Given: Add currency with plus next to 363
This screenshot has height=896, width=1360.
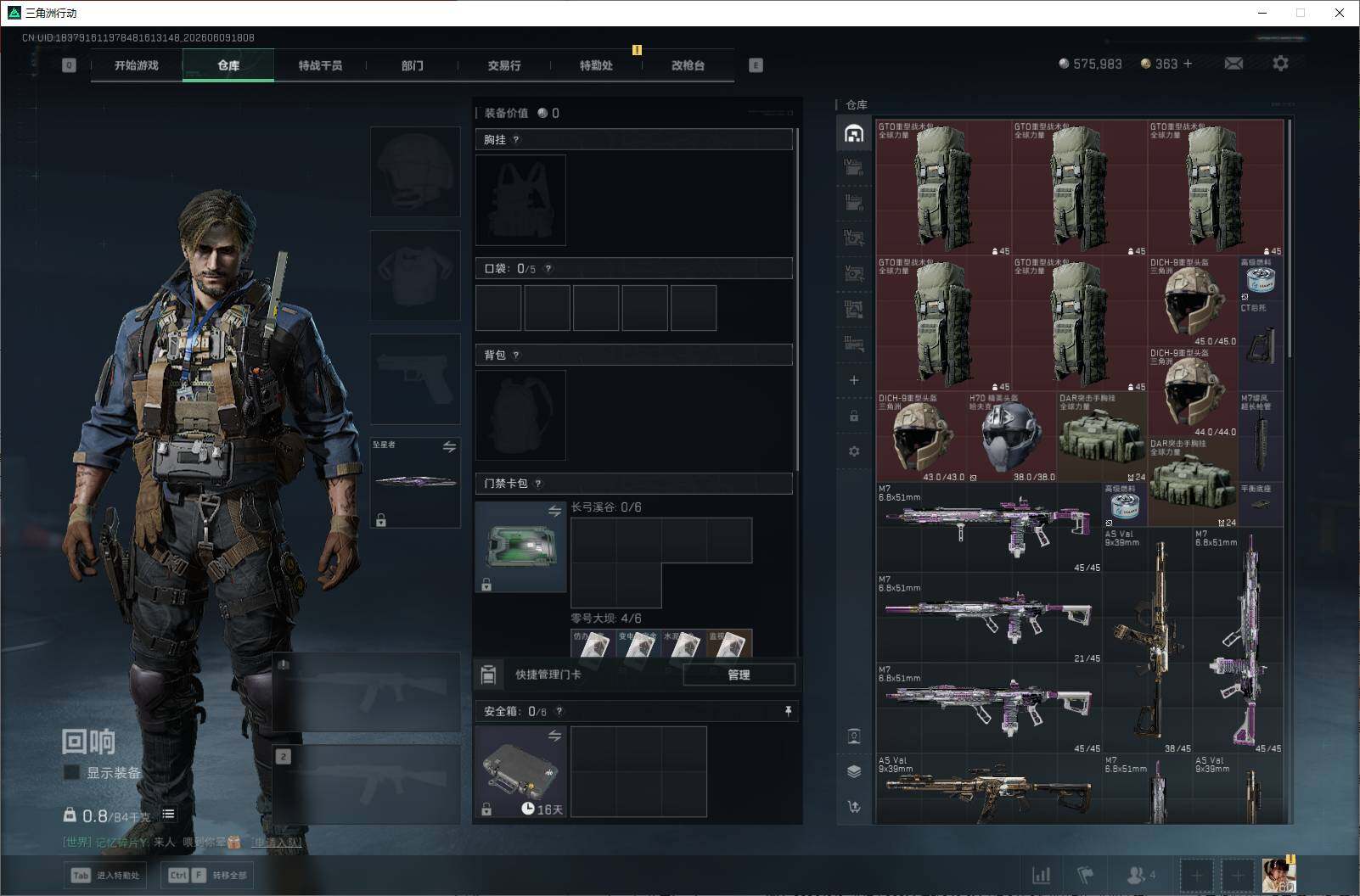Looking at the screenshot, I should 1187,64.
